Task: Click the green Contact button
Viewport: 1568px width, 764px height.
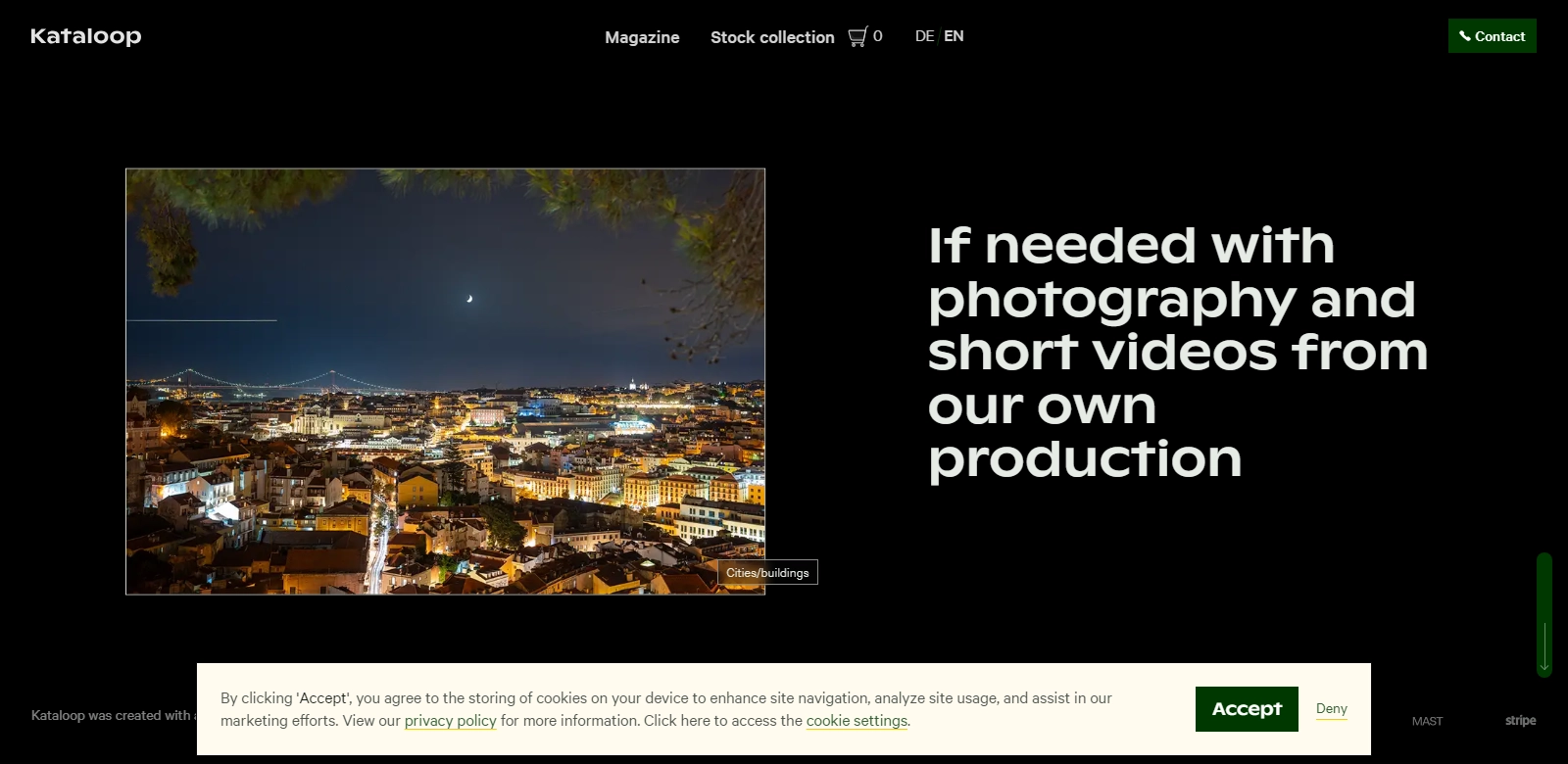Action: pos(1492,36)
